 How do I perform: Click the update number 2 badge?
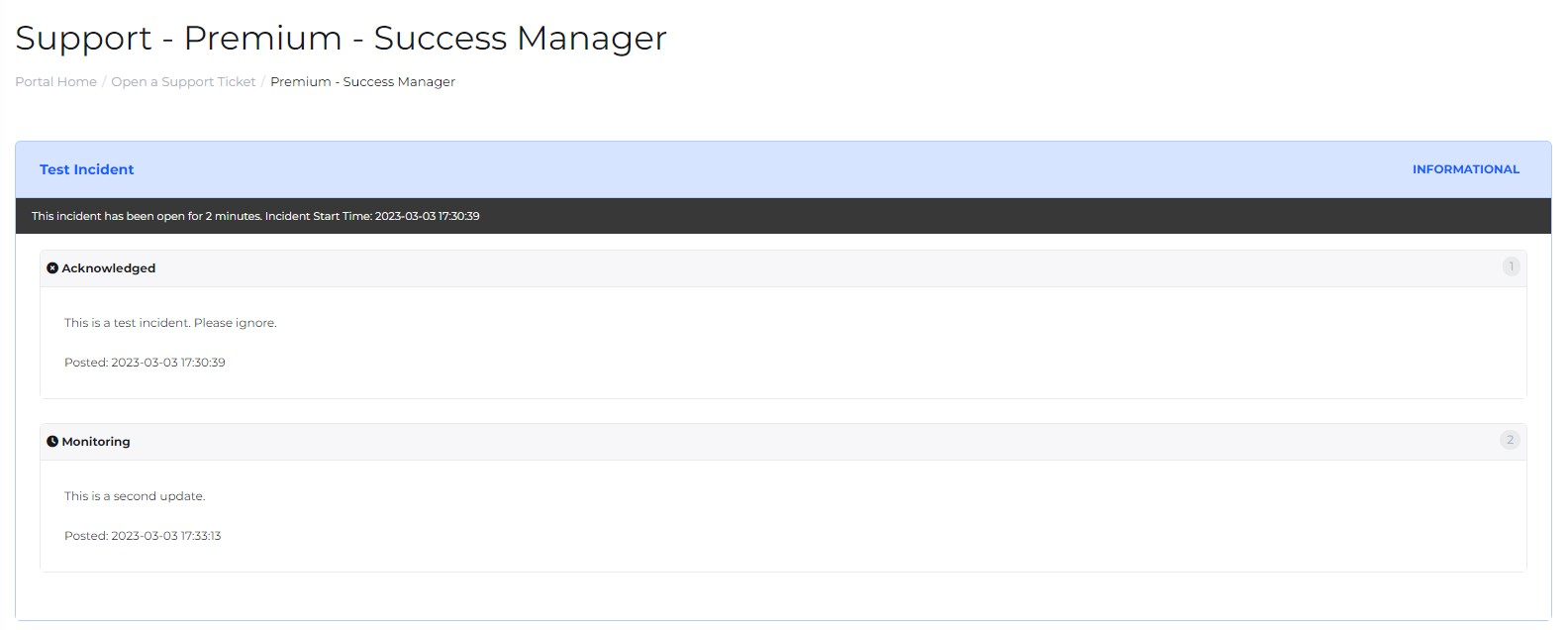tap(1510, 440)
